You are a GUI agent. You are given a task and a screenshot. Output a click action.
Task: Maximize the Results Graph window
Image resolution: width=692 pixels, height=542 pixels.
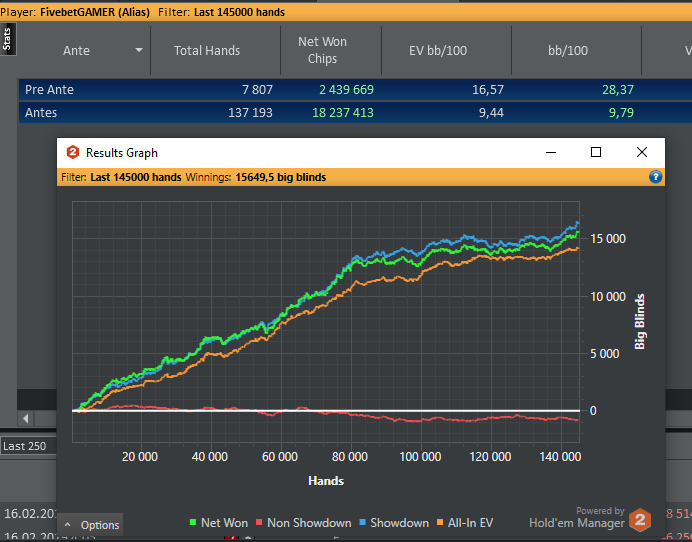596,152
